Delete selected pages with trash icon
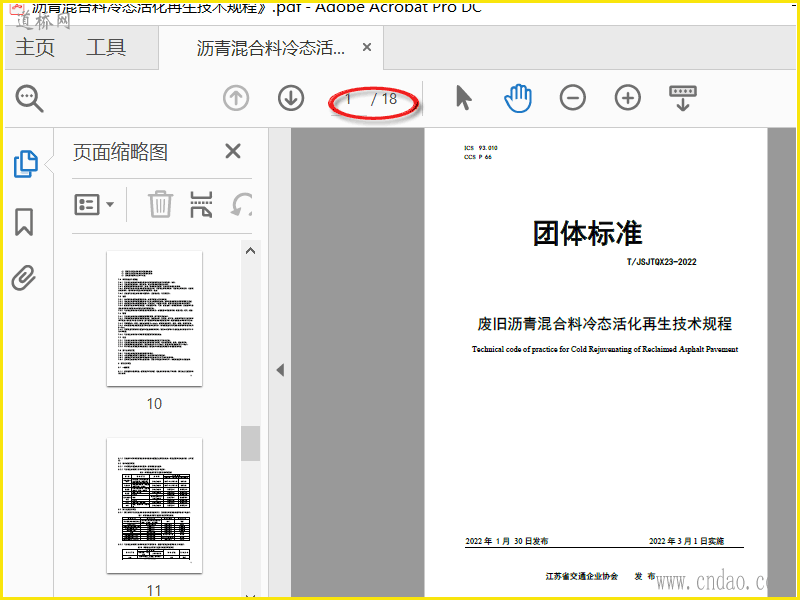 [x=160, y=204]
